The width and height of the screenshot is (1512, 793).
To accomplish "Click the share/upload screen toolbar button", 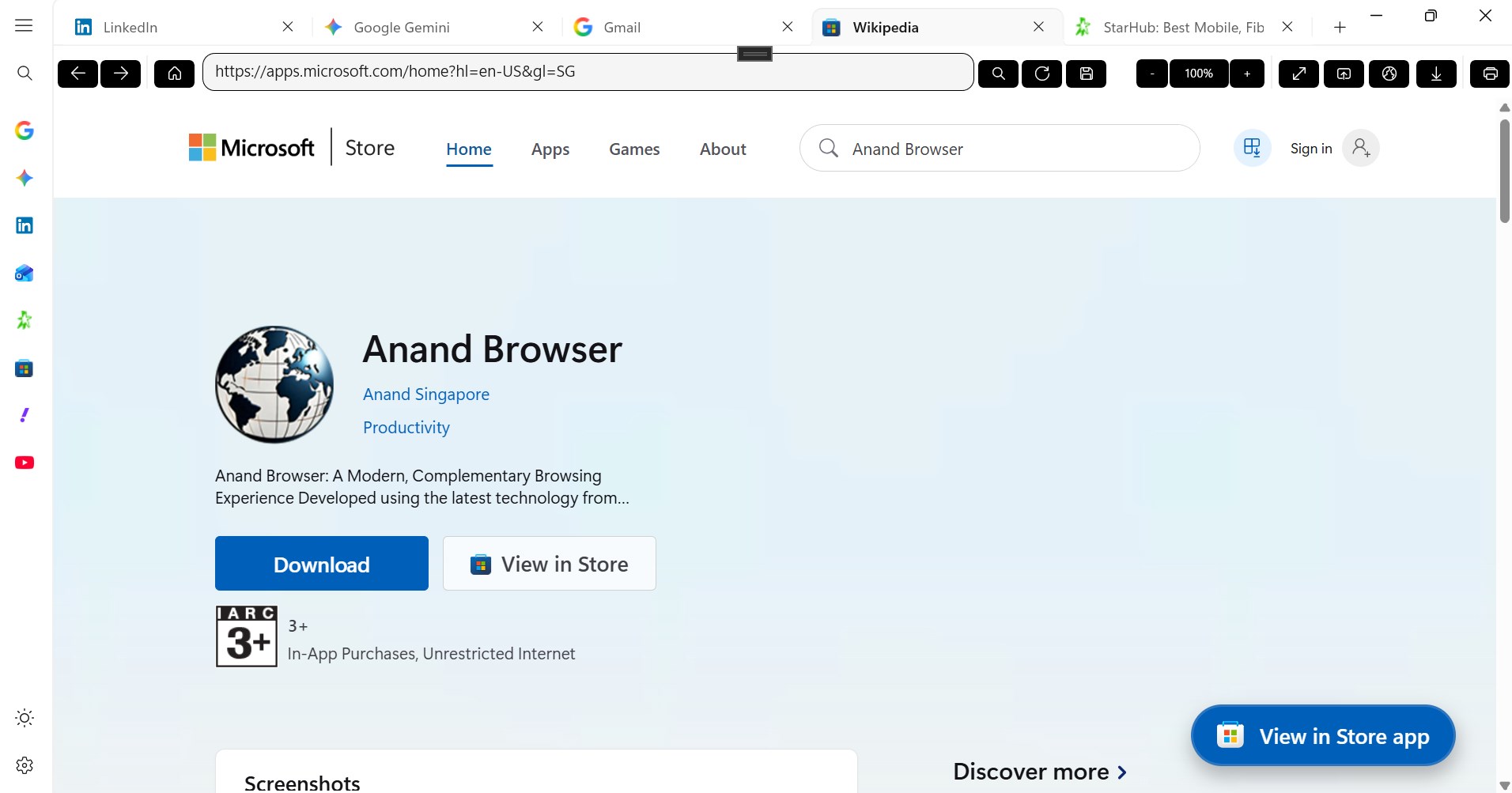I will [x=1344, y=74].
